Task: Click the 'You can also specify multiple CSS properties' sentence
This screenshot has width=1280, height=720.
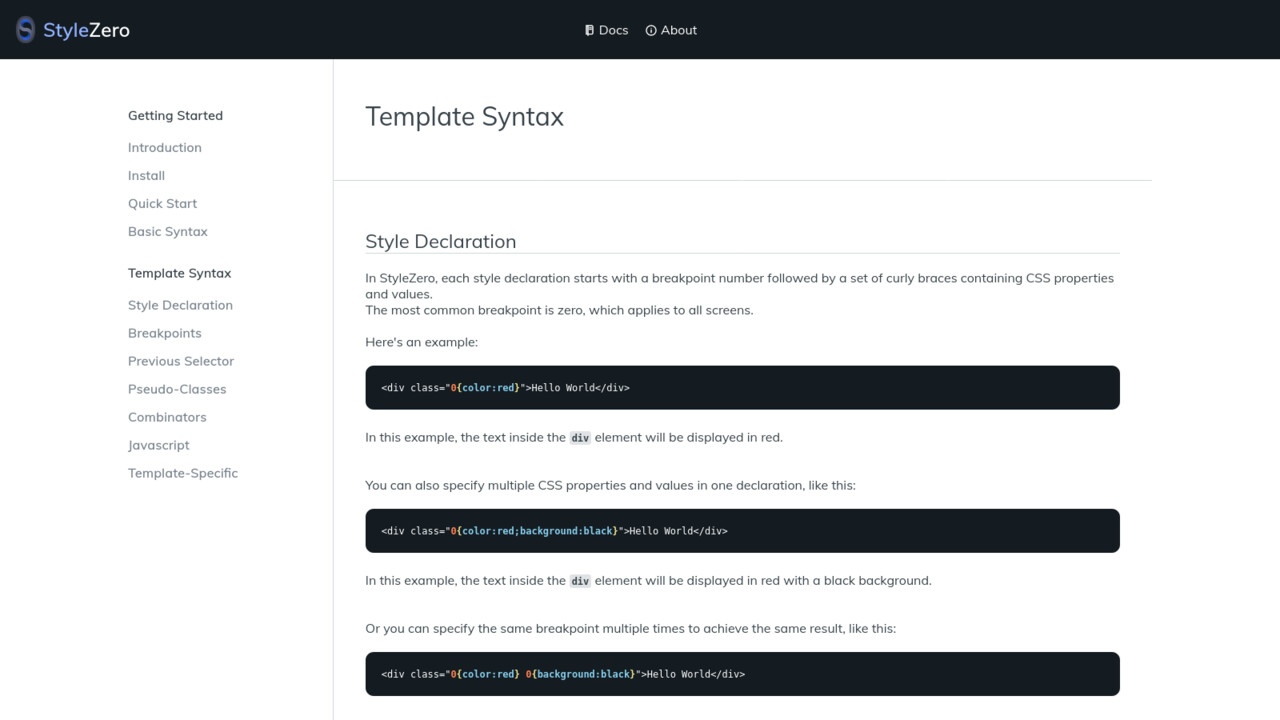Action: pos(611,485)
